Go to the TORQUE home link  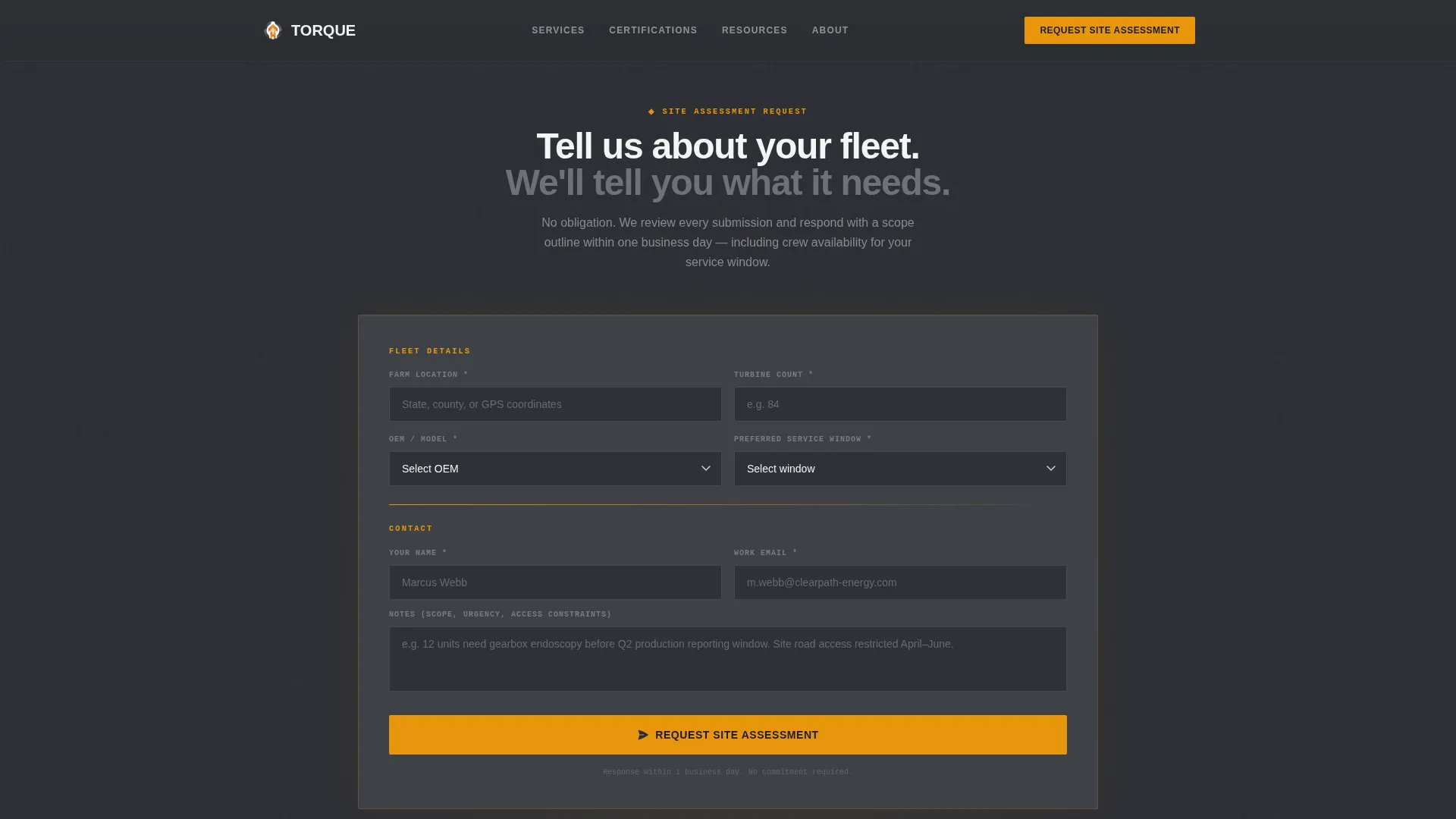309,30
